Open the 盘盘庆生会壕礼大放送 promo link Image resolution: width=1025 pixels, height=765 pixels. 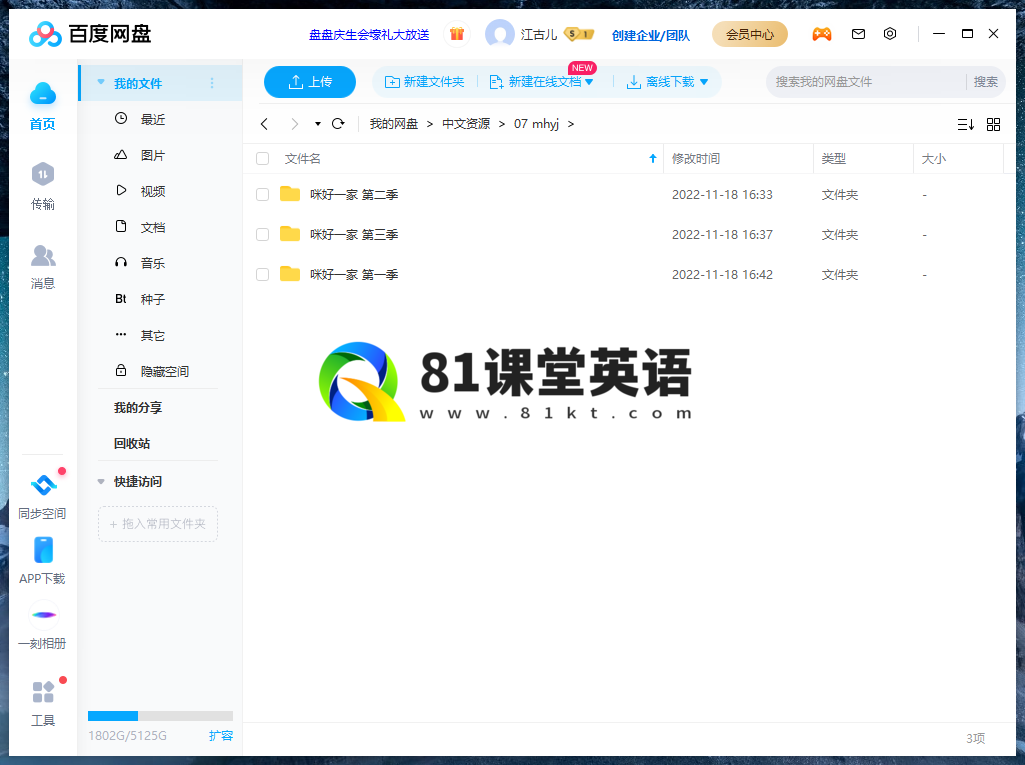pos(369,35)
